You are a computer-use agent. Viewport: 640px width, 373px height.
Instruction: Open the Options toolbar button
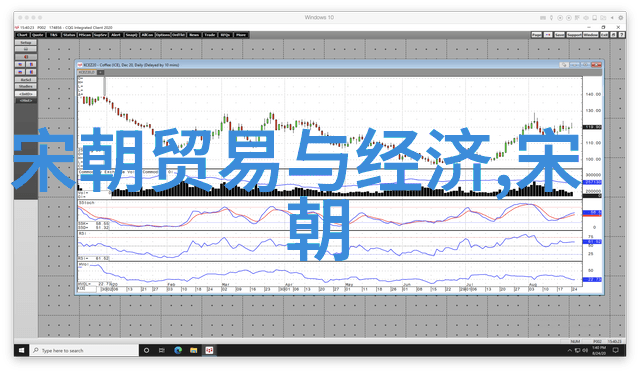162,35
